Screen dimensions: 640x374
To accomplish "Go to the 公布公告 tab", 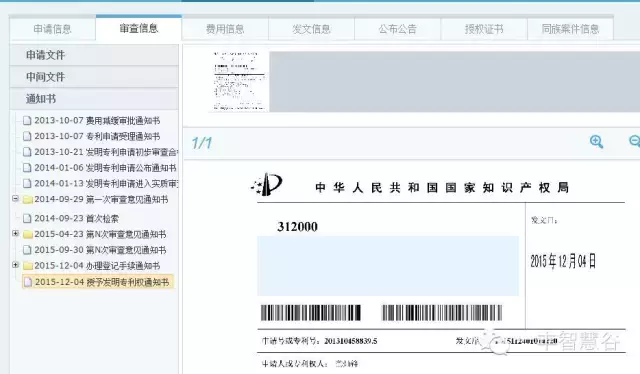I will [x=398, y=29].
